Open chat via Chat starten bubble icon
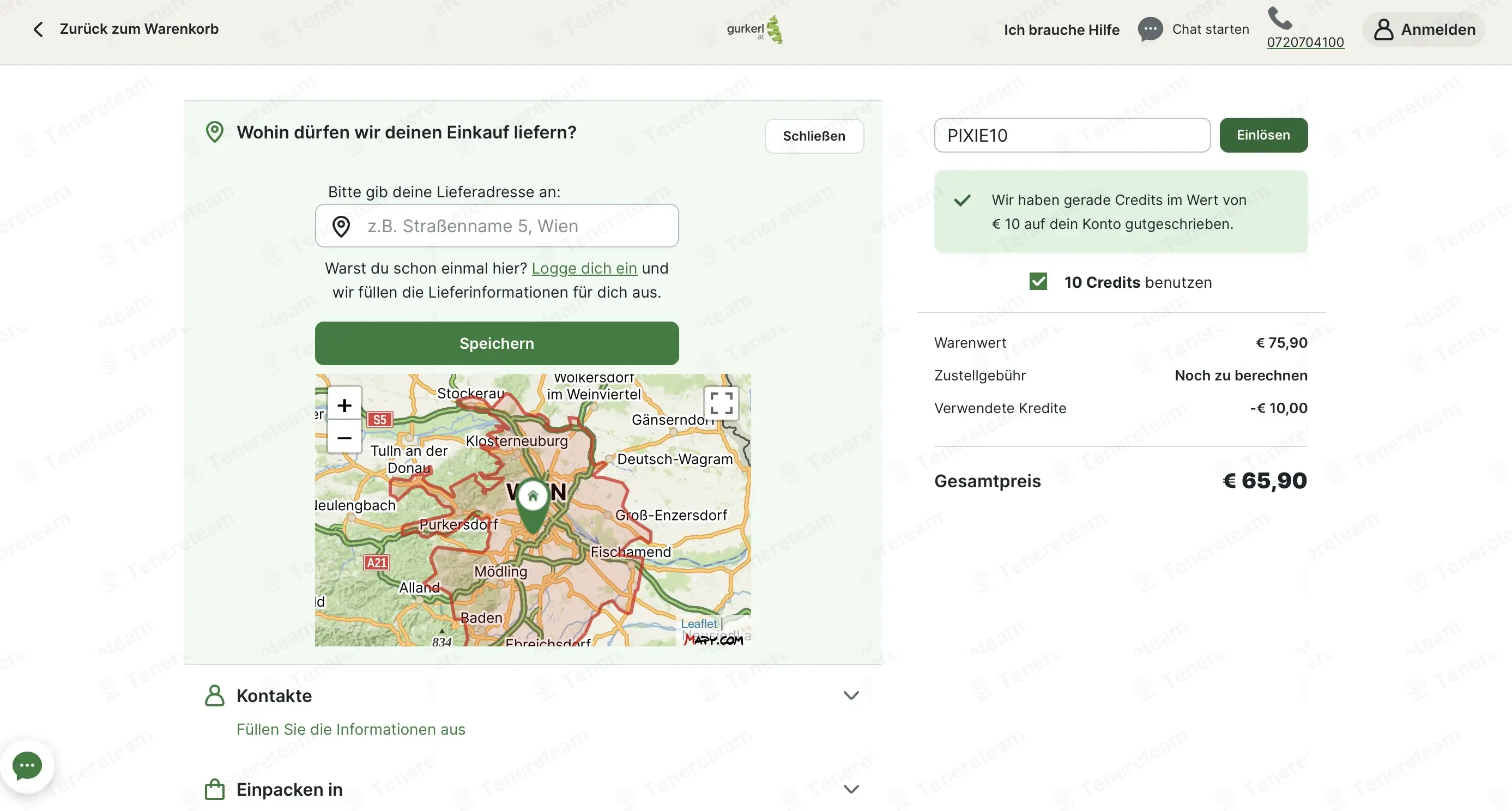 coord(1150,29)
